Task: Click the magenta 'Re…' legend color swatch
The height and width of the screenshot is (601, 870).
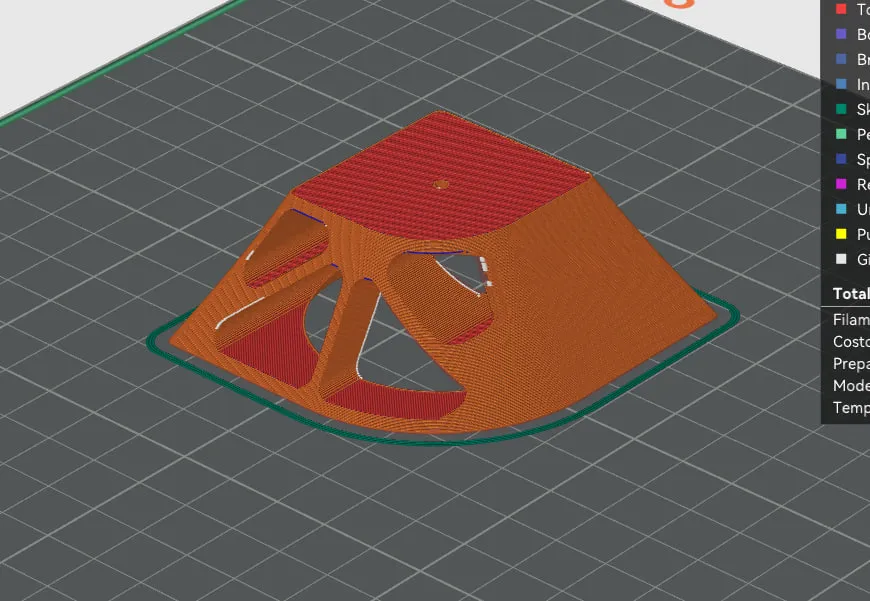Action: click(x=841, y=184)
